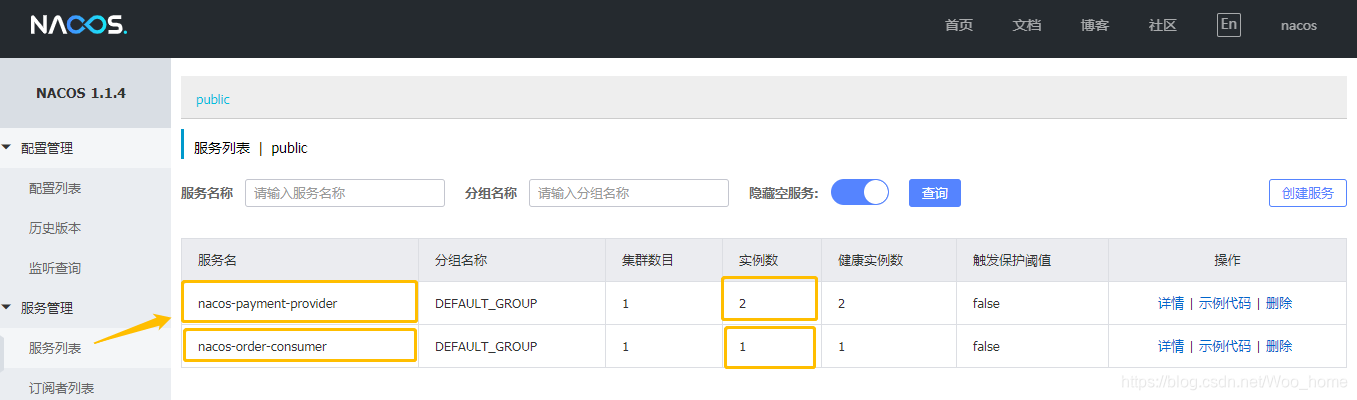Click DEFAULT_GROUP in the nacos-payment-provider row

[486, 303]
